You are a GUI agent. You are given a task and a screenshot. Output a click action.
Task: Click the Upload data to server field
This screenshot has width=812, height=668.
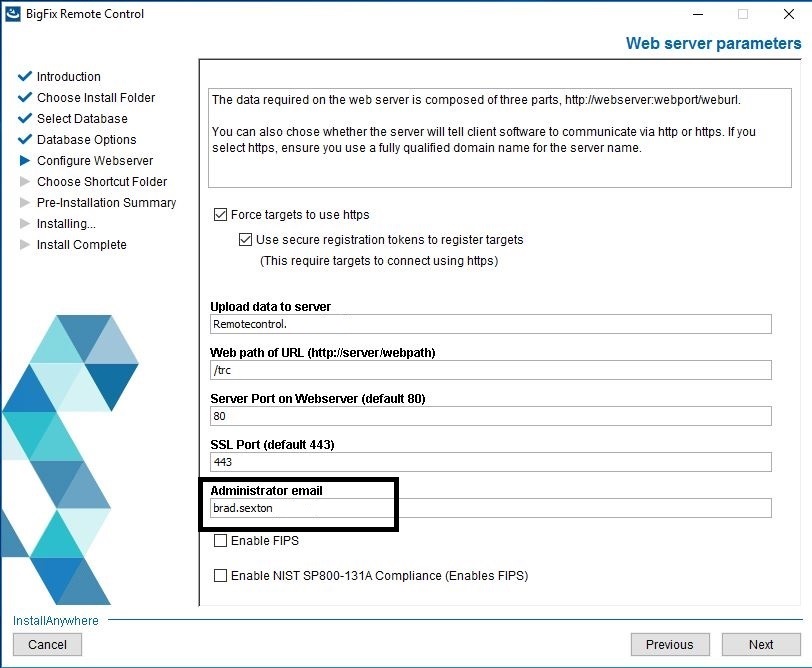coord(490,324)
